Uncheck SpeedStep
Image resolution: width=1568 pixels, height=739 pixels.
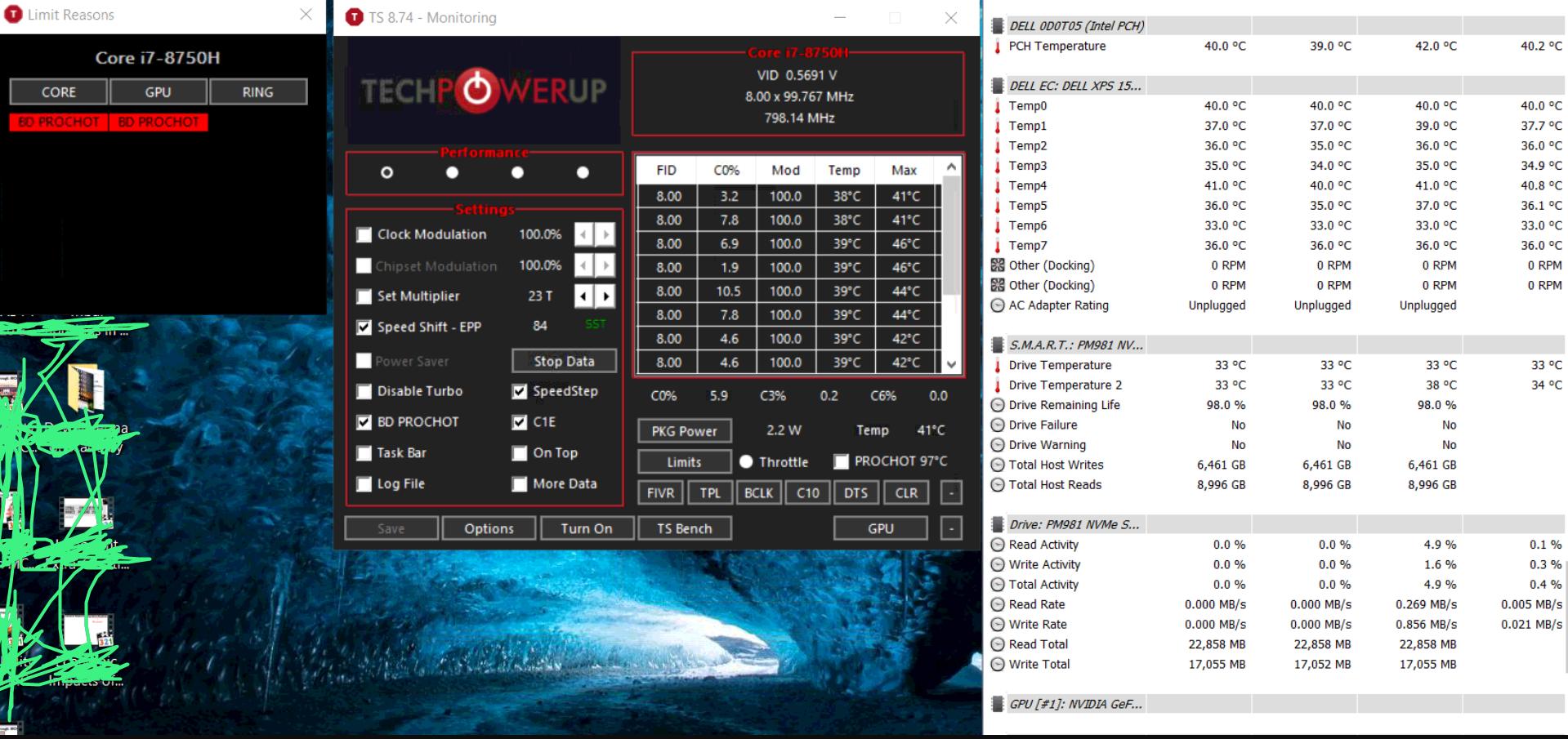point(519,392)
